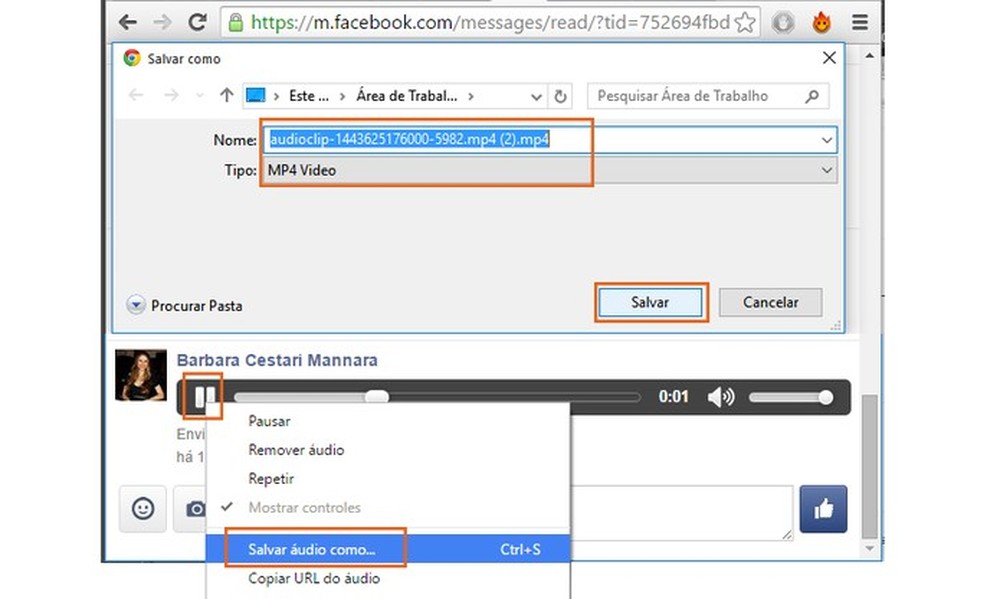Viewport: 1000px width, 599px height.
Task: Mute the audio via the speaker icon
Action: [x=720, y=397]
